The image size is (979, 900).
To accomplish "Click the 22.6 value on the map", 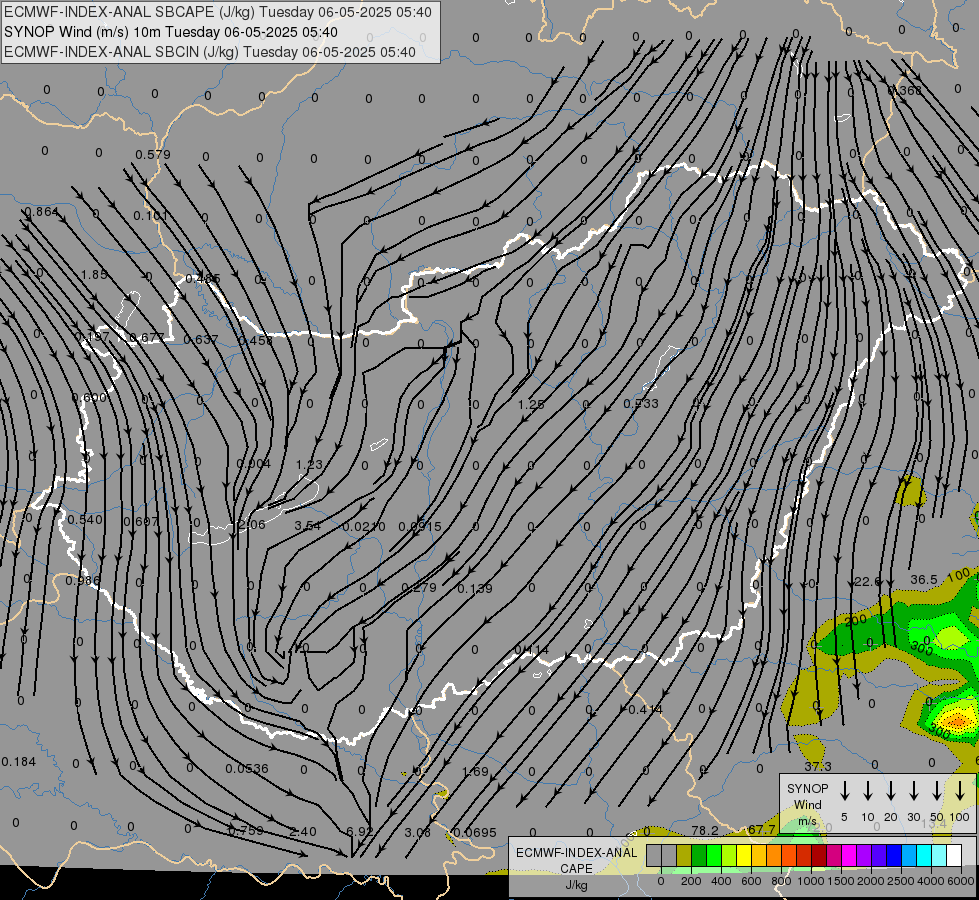I will 867,581.
